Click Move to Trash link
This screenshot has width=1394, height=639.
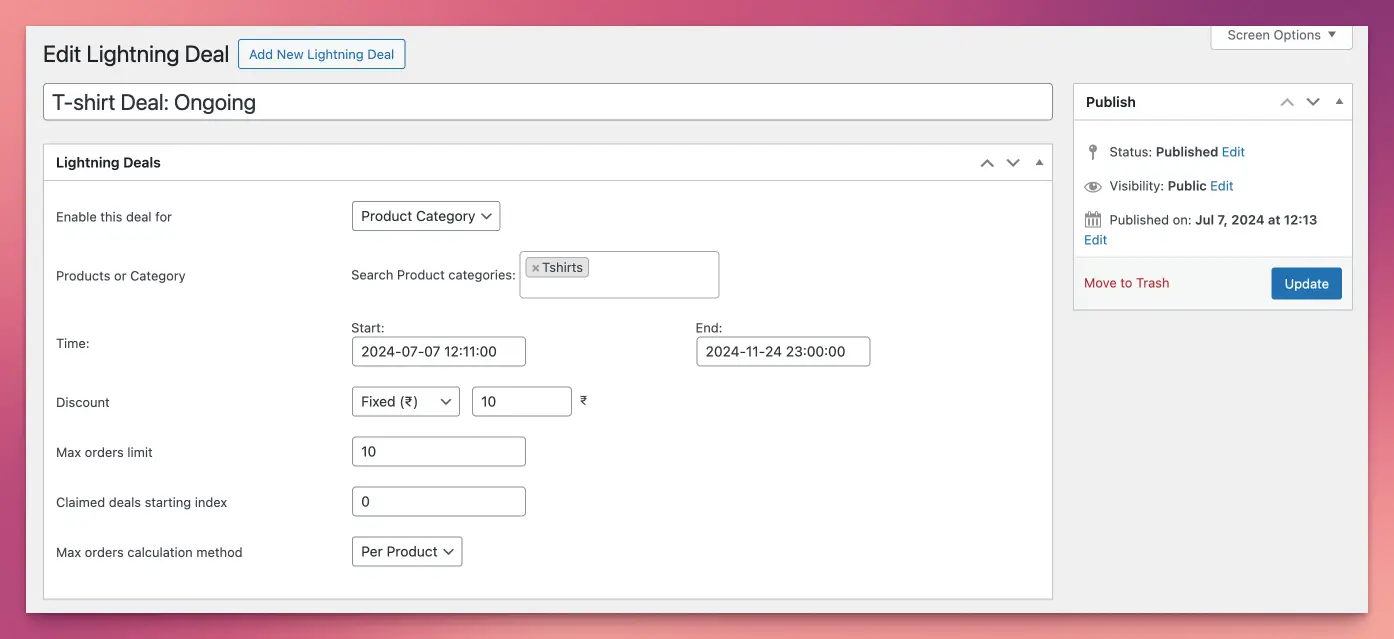[x=1126, y=283]
